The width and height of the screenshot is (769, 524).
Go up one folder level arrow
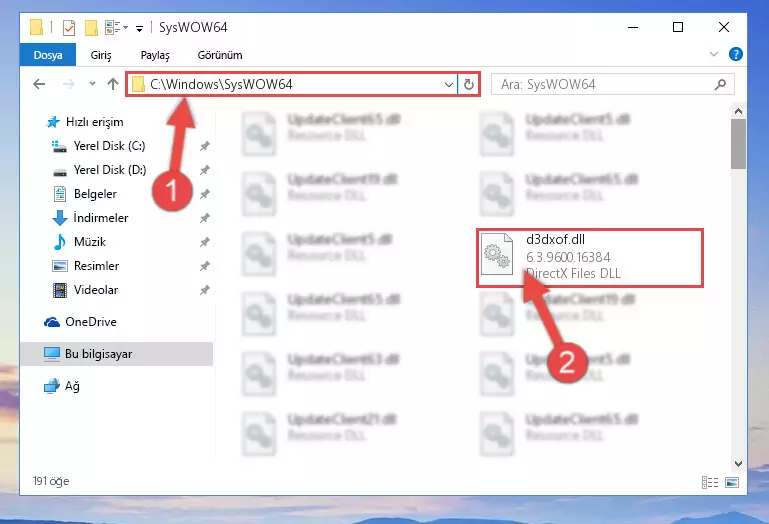(x=113, y=84)
